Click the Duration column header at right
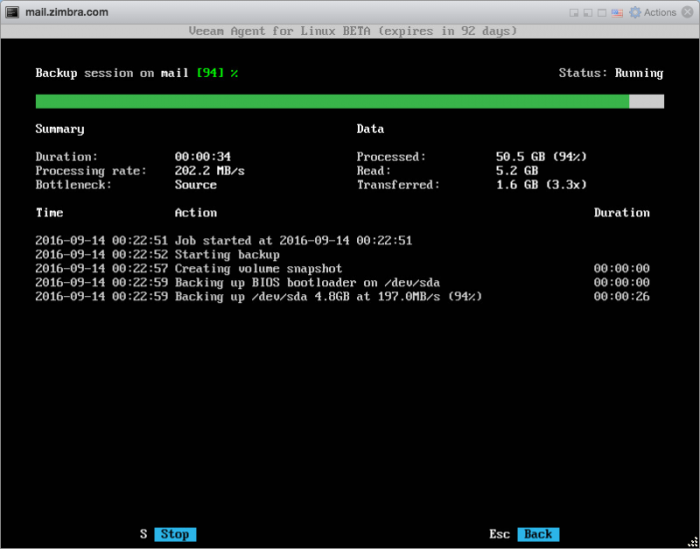Viewport: 700px width, 549px height. [x=621, y=212]
